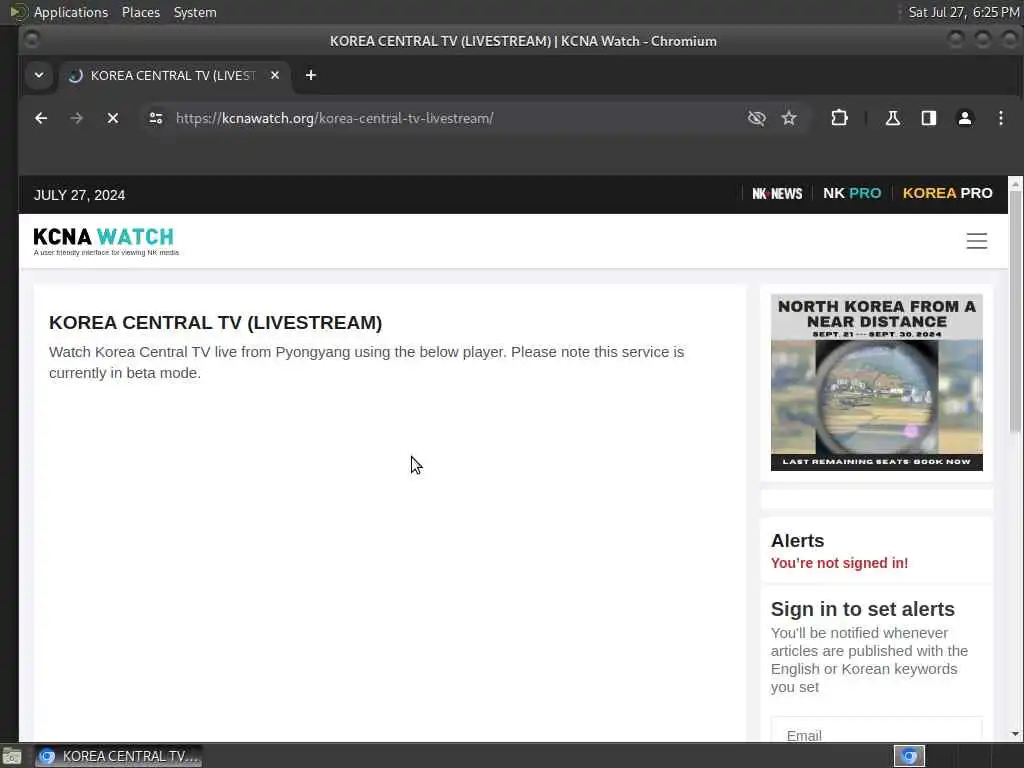1024x768 pixels.
Task: Go back to the previous page
Action: [x=41, y=118]
